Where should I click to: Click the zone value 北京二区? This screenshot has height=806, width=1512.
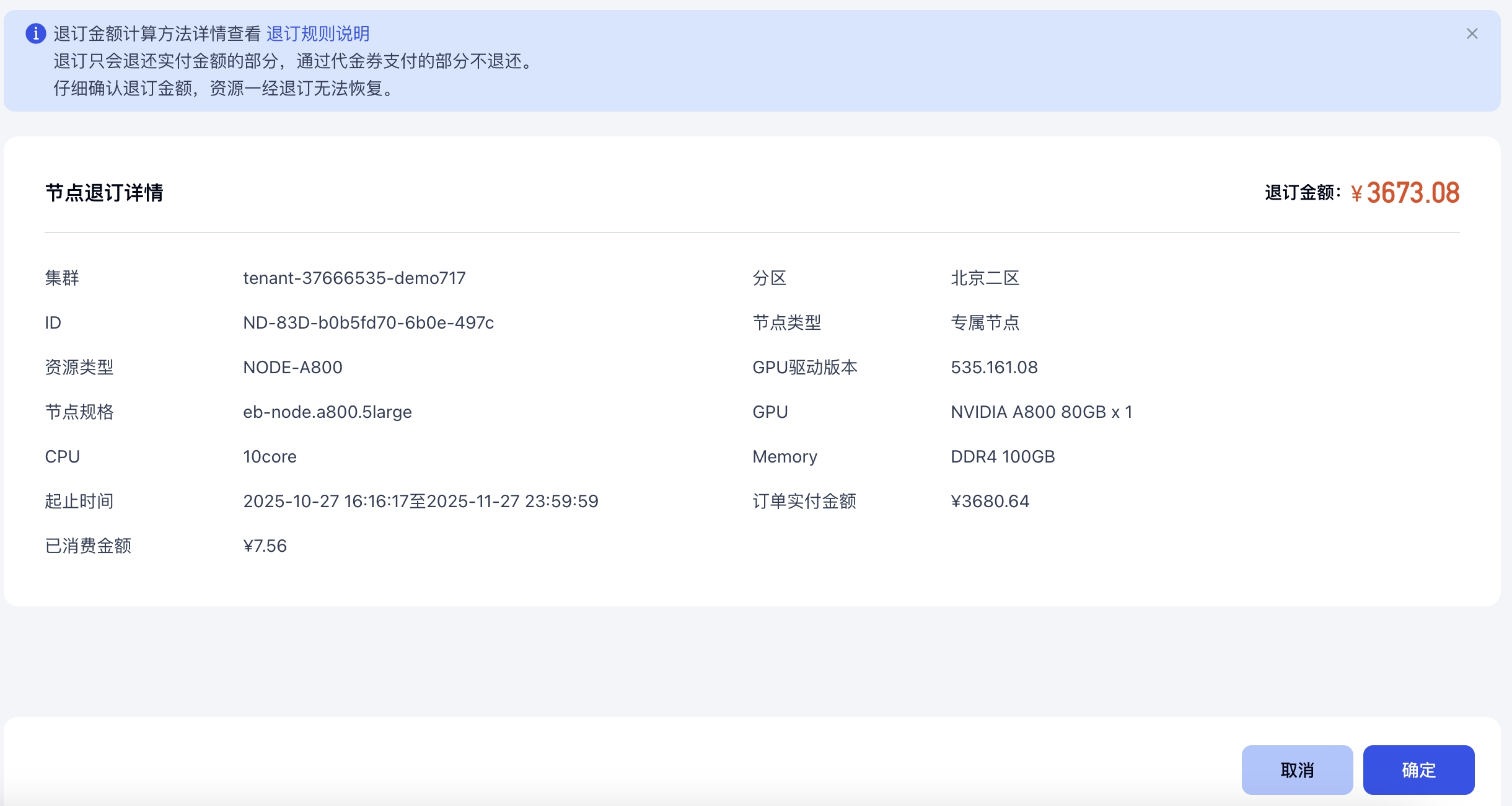point(985,278)
